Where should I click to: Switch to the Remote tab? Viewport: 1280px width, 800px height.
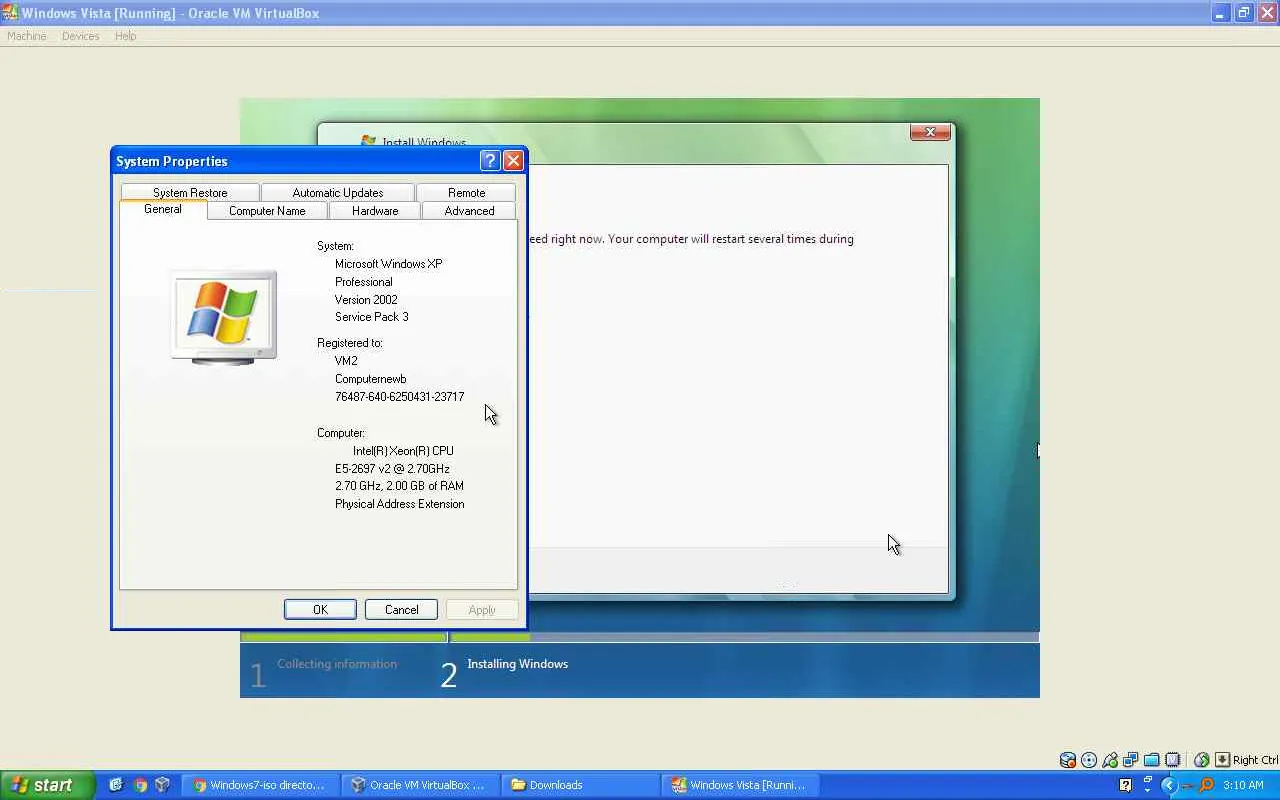point(467,192)
